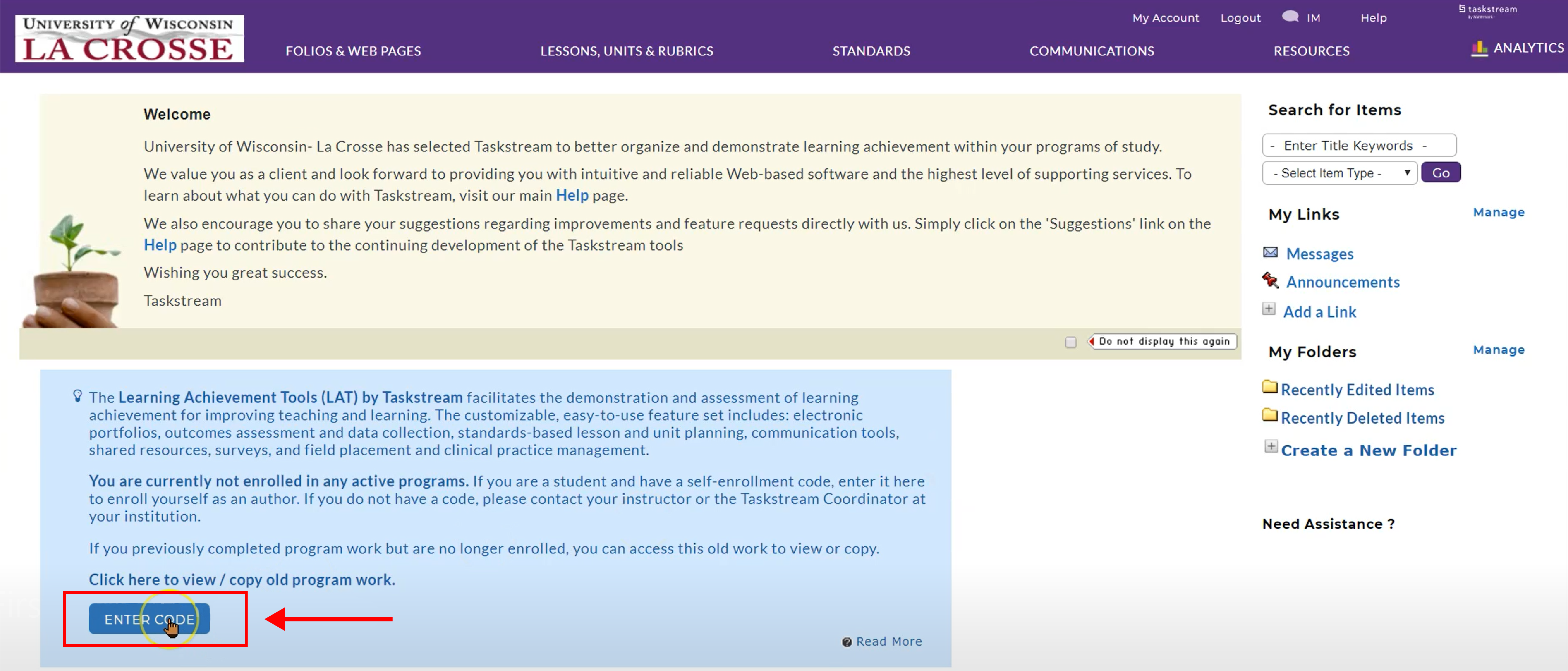Open the Messages link

pos(1319,254)
